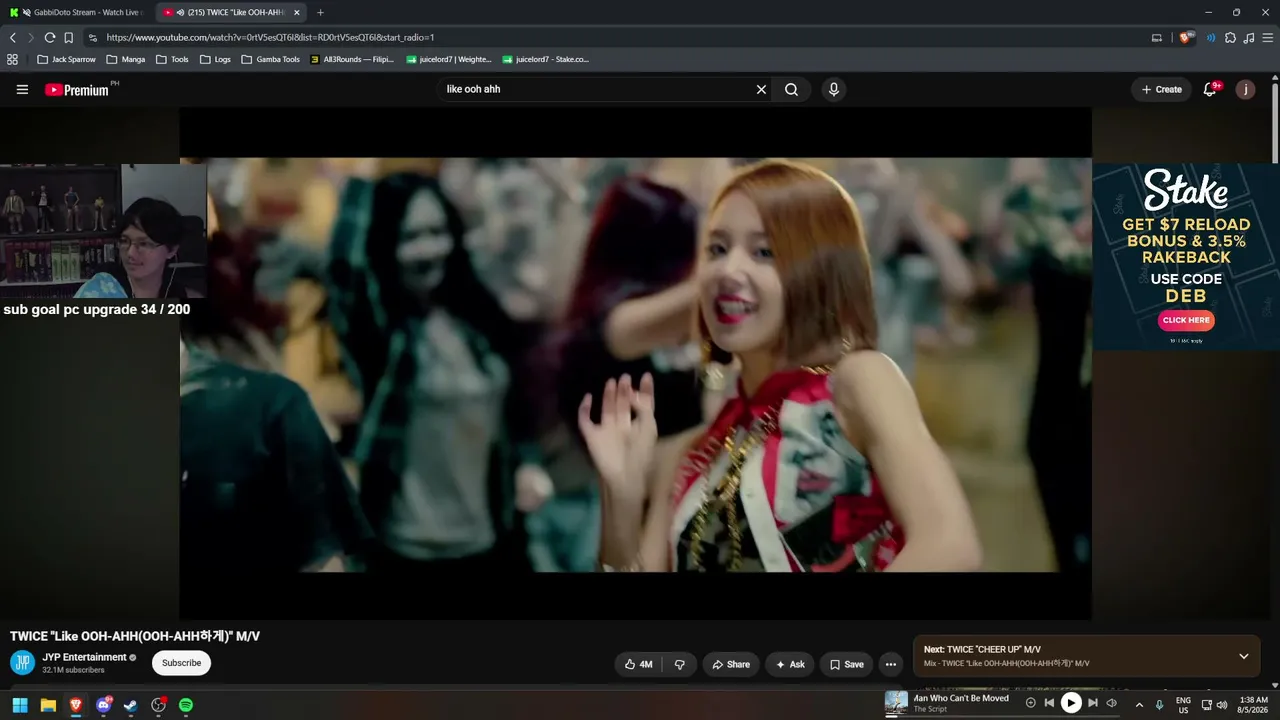
Task: Open more actions ellipsis below video
Action: (891, 664)
